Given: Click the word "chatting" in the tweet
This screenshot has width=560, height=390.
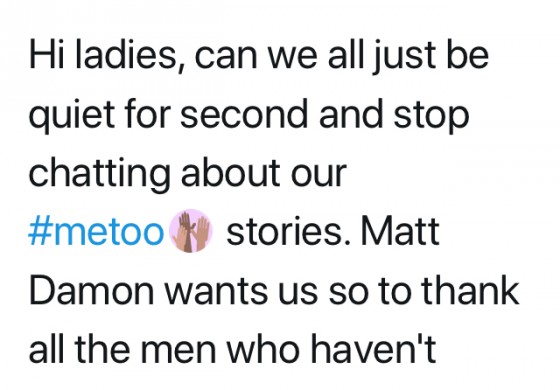Looking at the screenshot, I should pyautogui.click(x=99, y=175).
